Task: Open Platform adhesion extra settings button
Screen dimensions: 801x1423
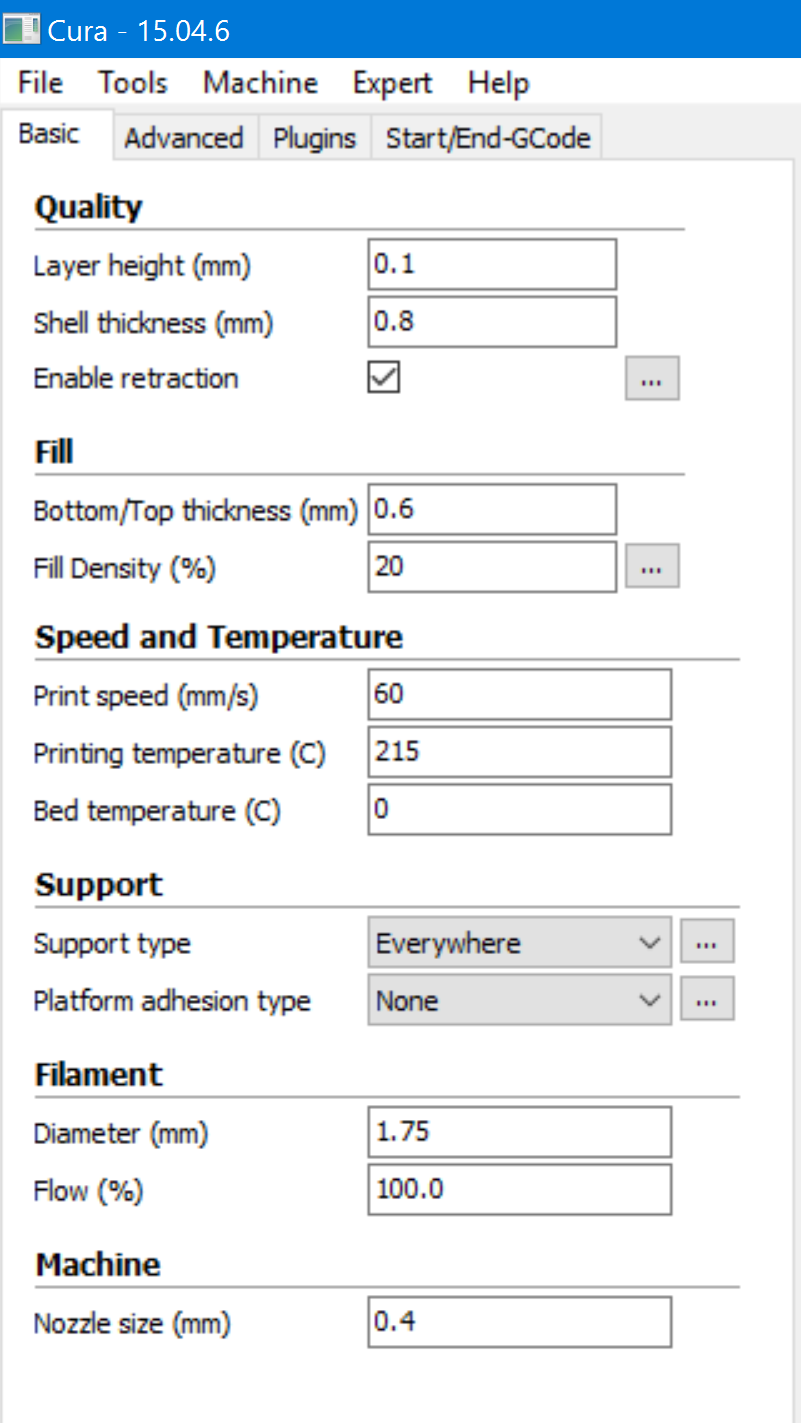Action: click(707, 1000)
